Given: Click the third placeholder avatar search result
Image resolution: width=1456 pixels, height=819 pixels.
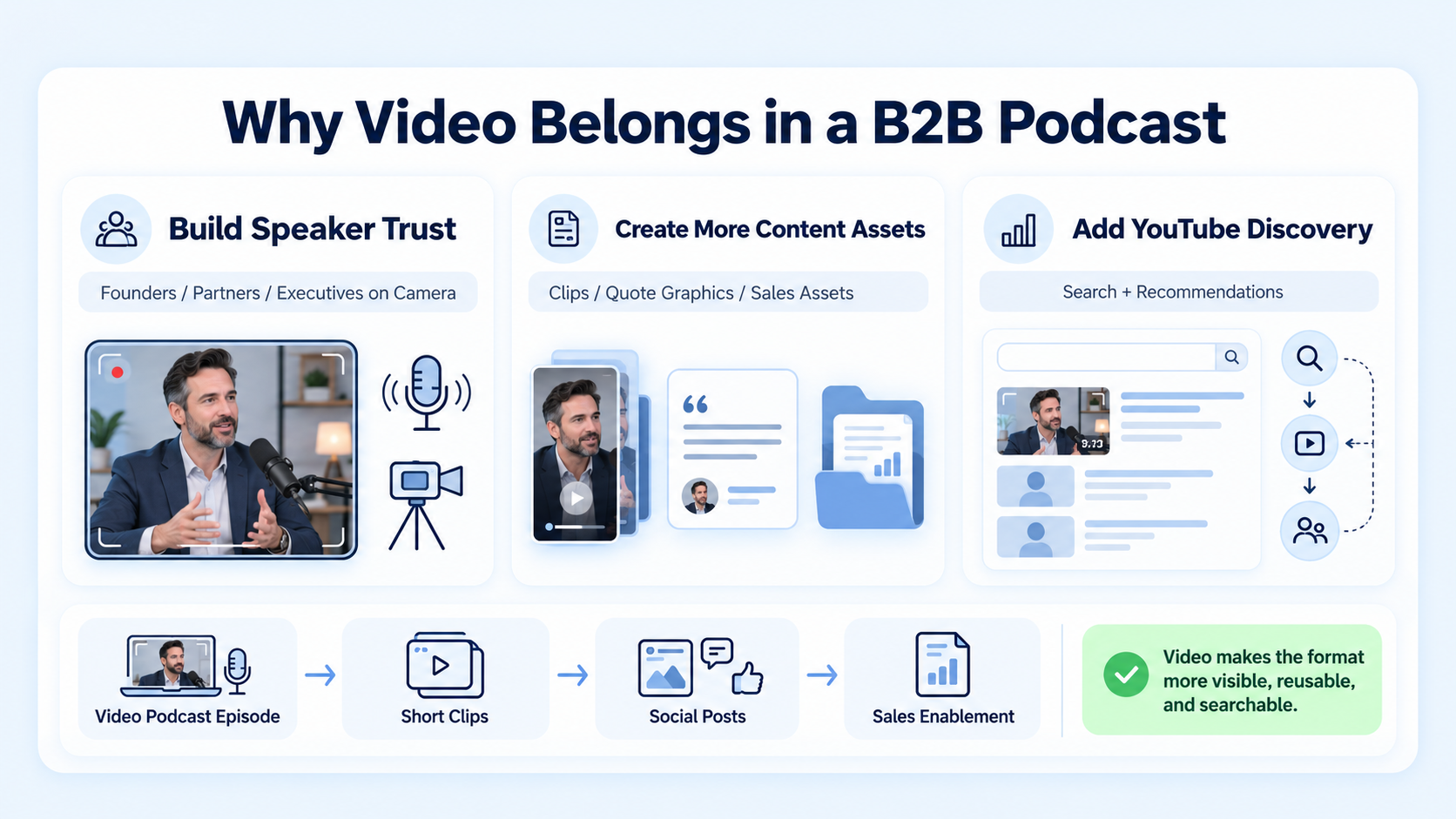Looking at the screenshot, I should (1035, 537).
